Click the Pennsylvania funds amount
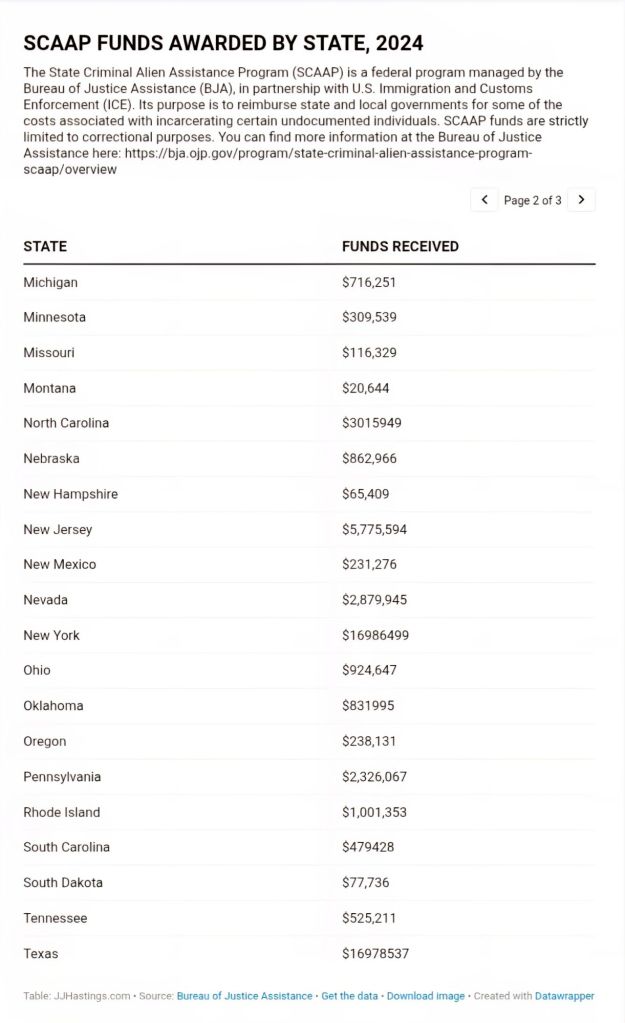 coord(374,777)
